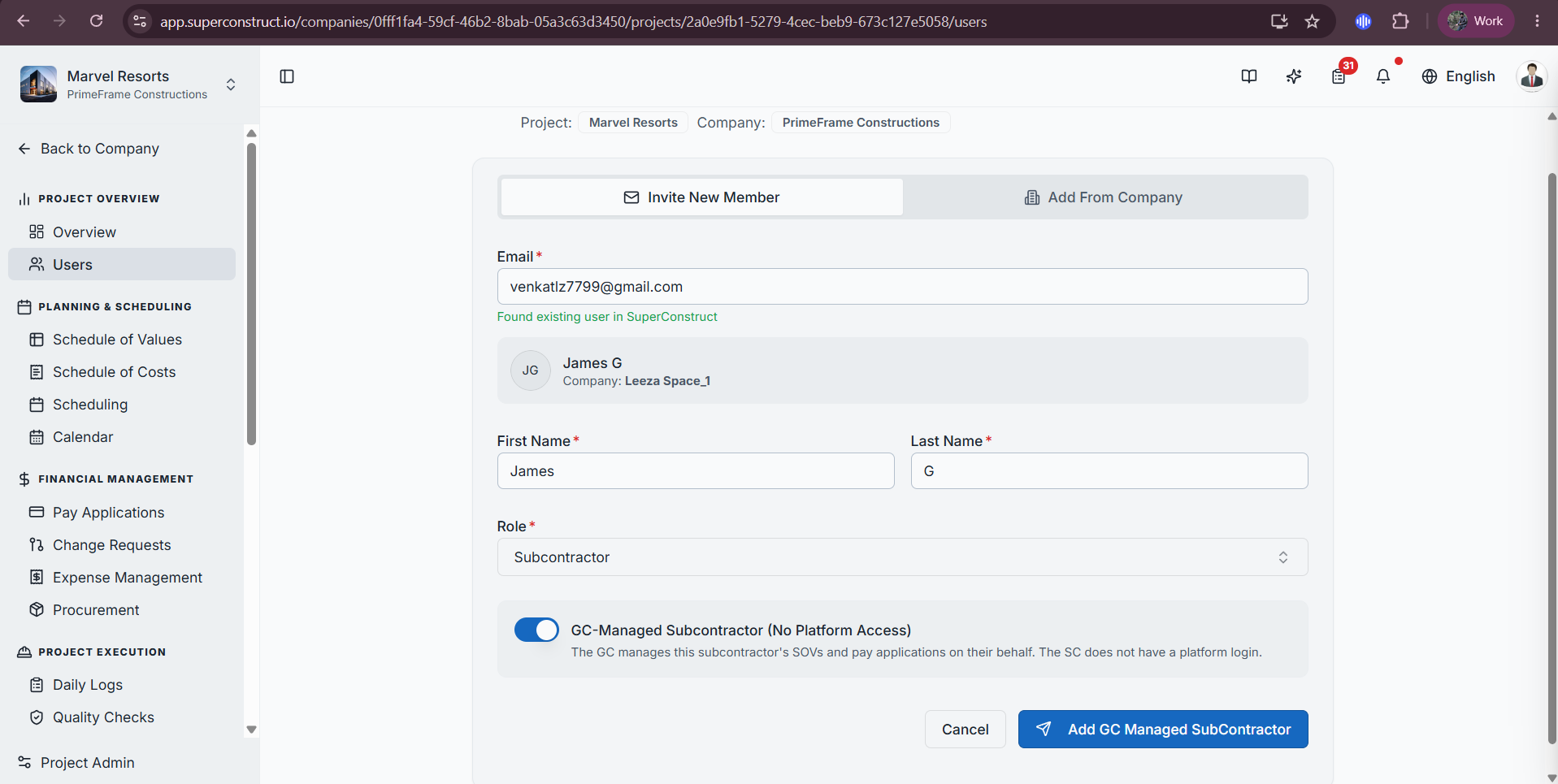Click the sidebar scroll down arrow
The height and width of the screenshot is (784, 1558).
coord(251,730)
